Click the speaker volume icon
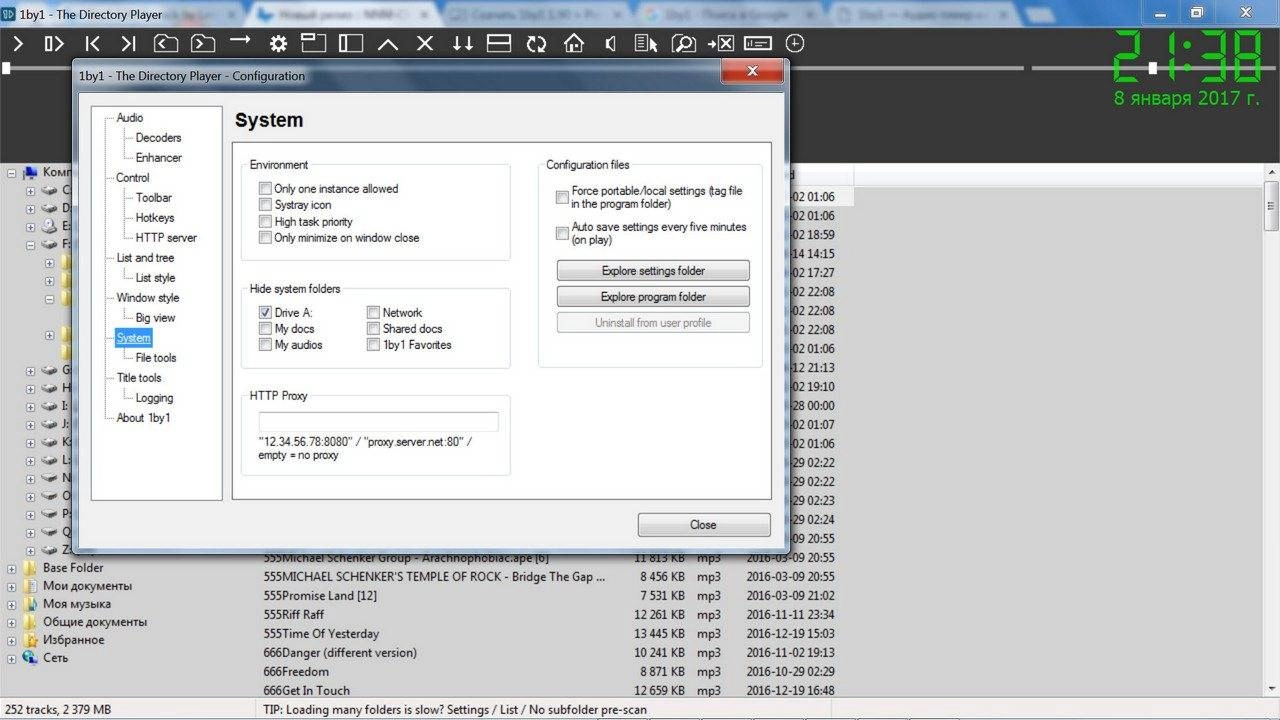The width and height of the screenshot is (1280, 720). [611, 44]
